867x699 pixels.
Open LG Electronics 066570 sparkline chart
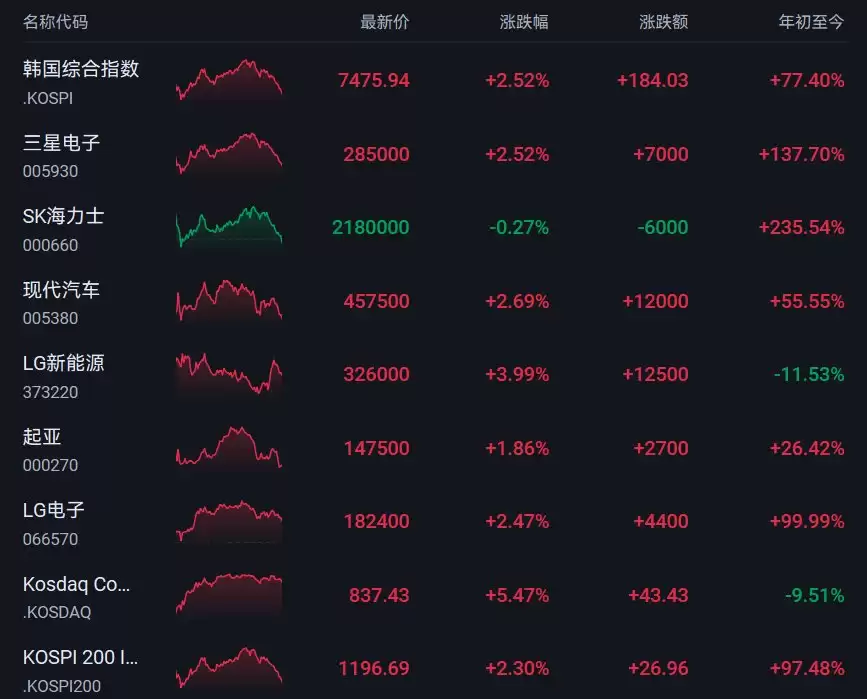coord(229,521)
